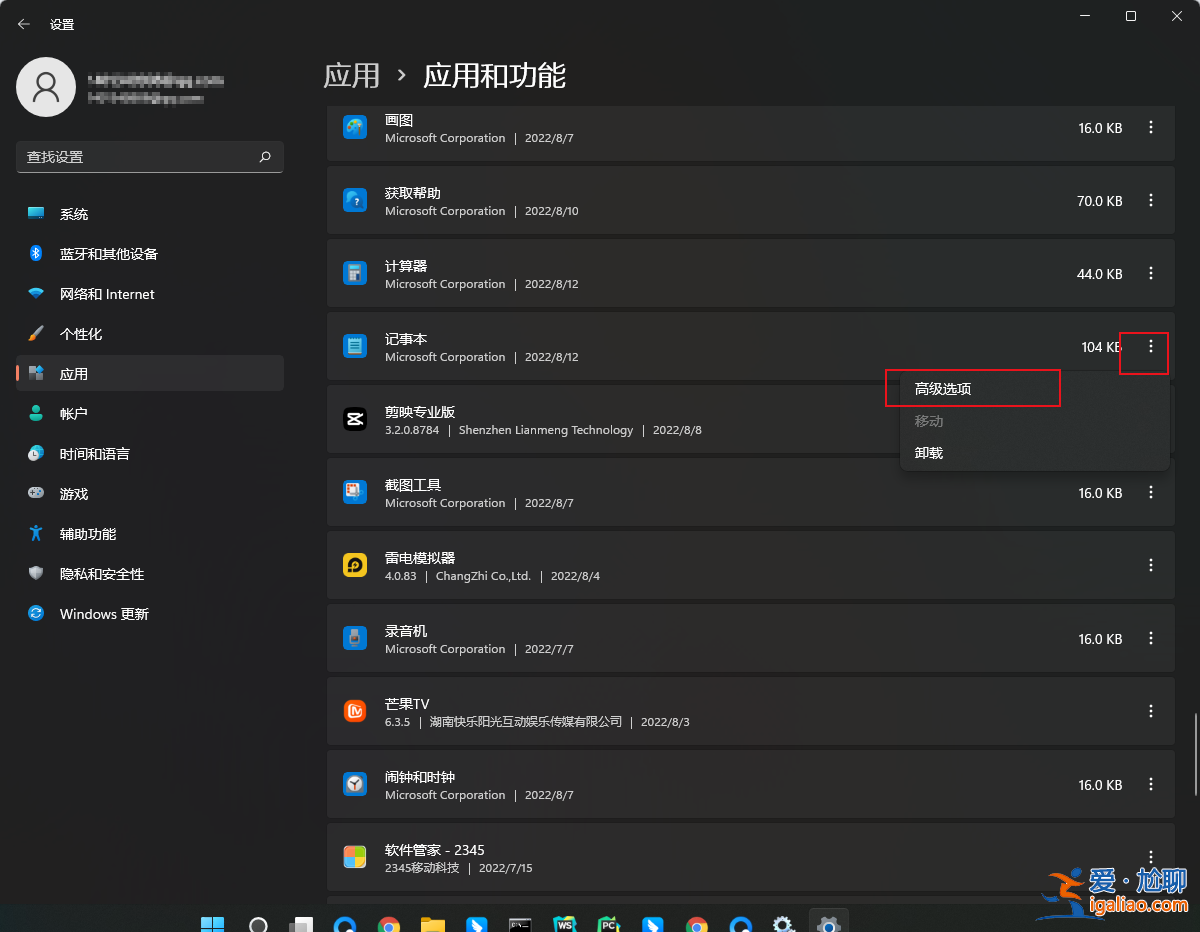
Task: Open the options menu for 软件管家 - 2345
Action: click(x=1150, y=857)
